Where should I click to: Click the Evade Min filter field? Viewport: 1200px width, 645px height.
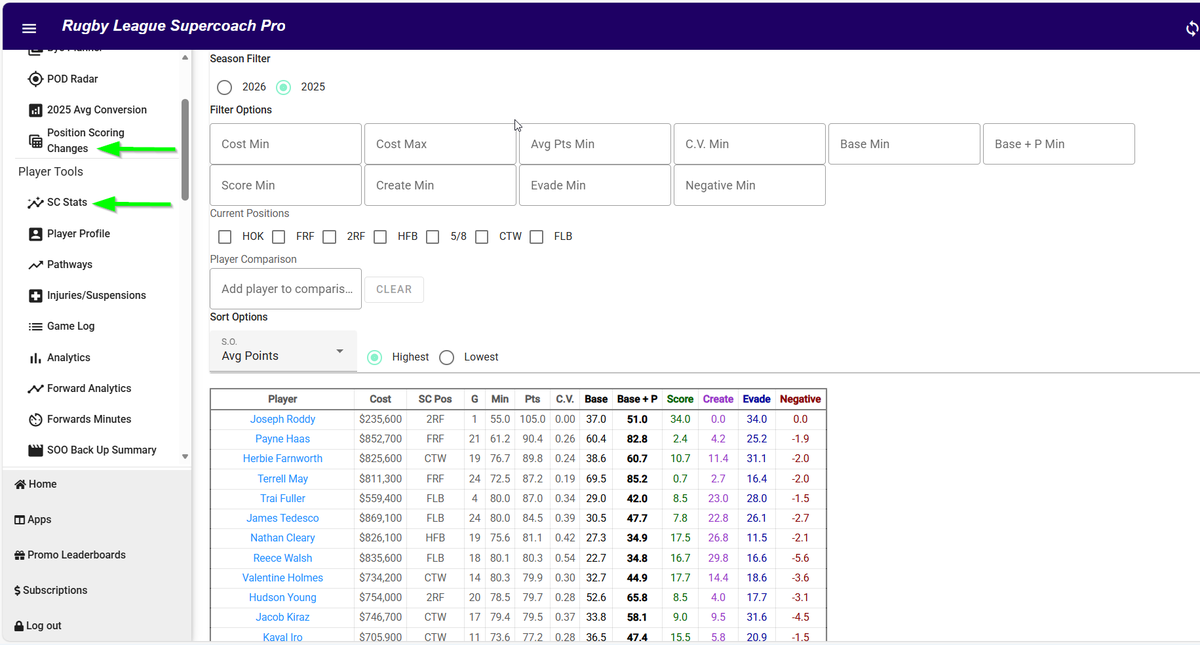tap(595, 185)
